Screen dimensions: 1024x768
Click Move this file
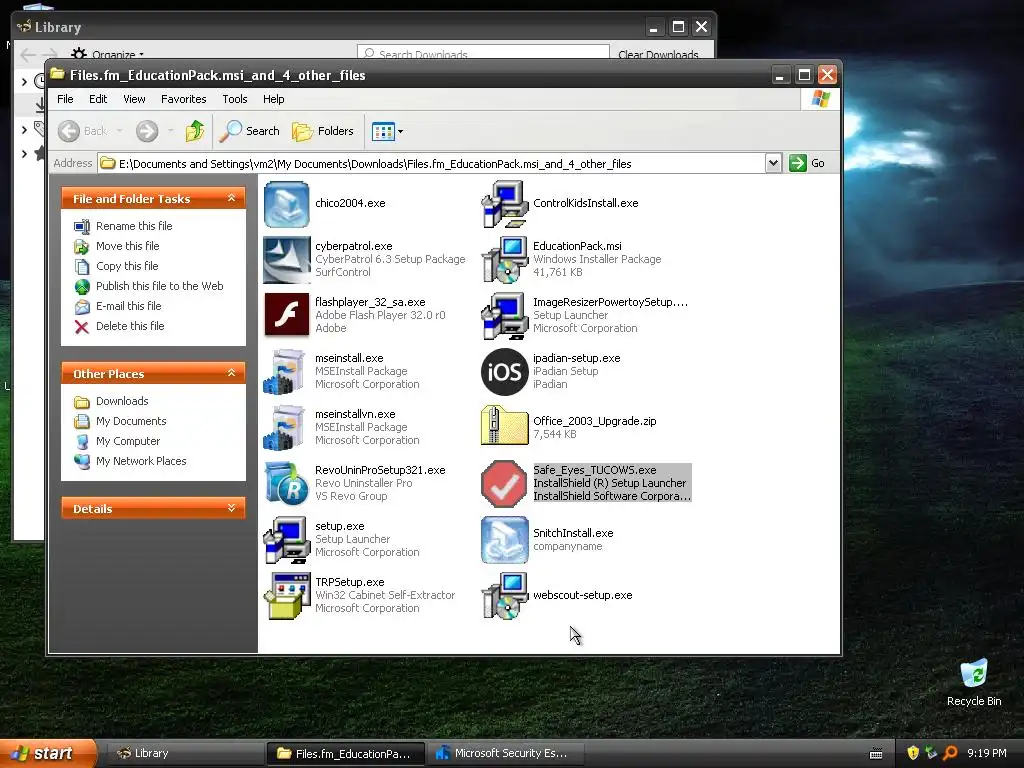click(127, 246)
